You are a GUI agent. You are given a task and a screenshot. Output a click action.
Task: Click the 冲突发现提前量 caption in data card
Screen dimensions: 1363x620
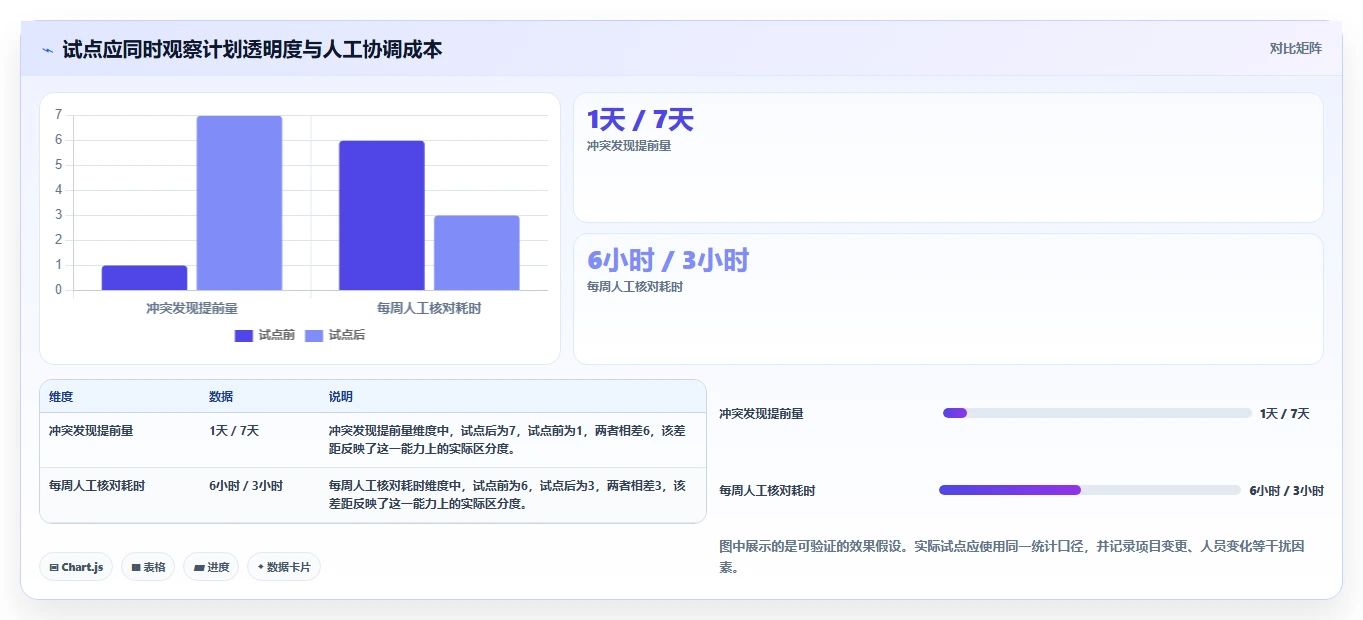pos(629,146)
